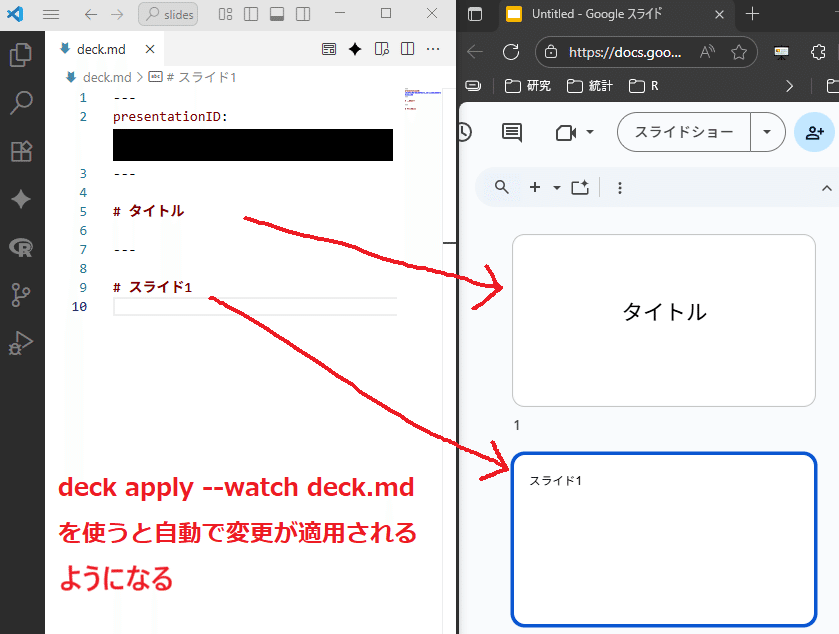The height and width of the screenshot is (634, 839).
Task: Close the Untitled - Google スライド browser tab
Action: coord(720,14)
